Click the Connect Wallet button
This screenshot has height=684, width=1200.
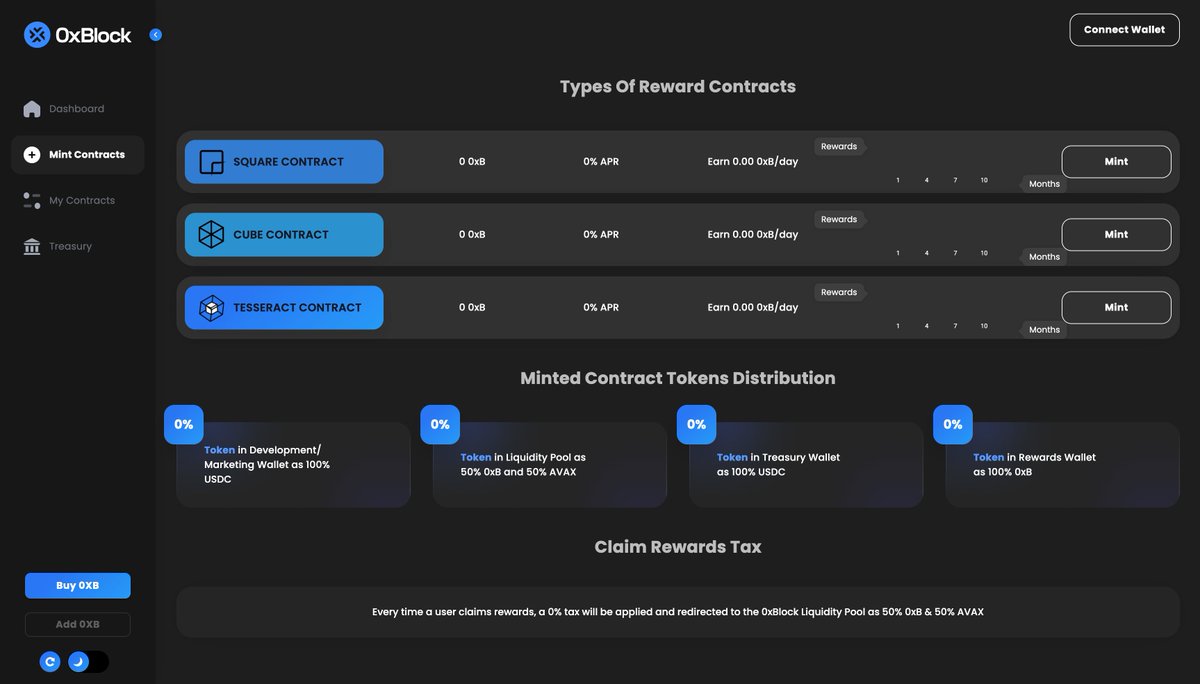tap(1124, 29)
